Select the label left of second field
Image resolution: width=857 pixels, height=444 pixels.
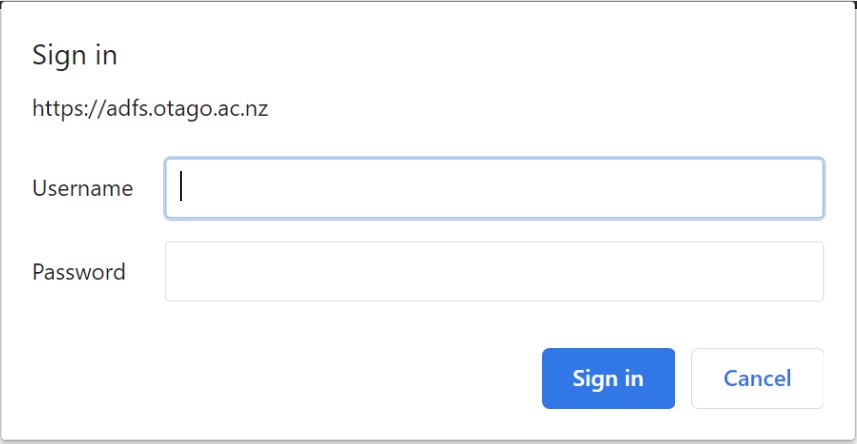point(79,271)
